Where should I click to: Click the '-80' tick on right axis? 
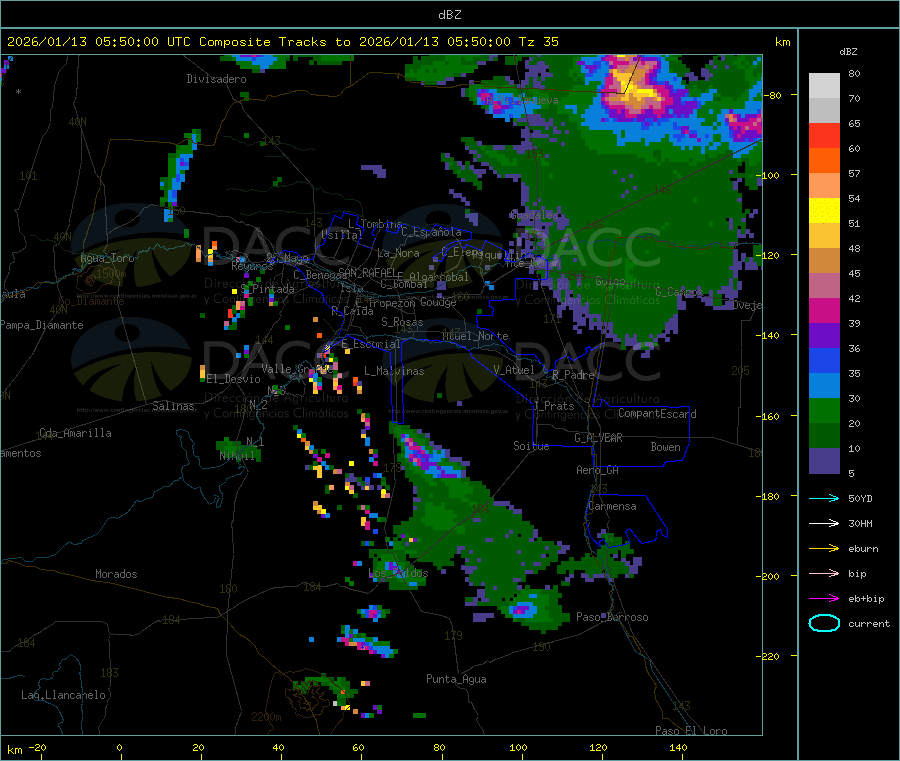[772, 95]
